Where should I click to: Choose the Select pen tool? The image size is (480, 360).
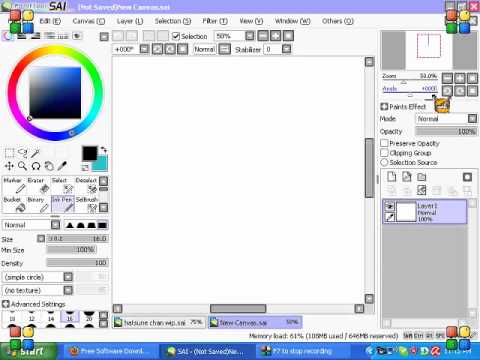[x=62, y=185]
